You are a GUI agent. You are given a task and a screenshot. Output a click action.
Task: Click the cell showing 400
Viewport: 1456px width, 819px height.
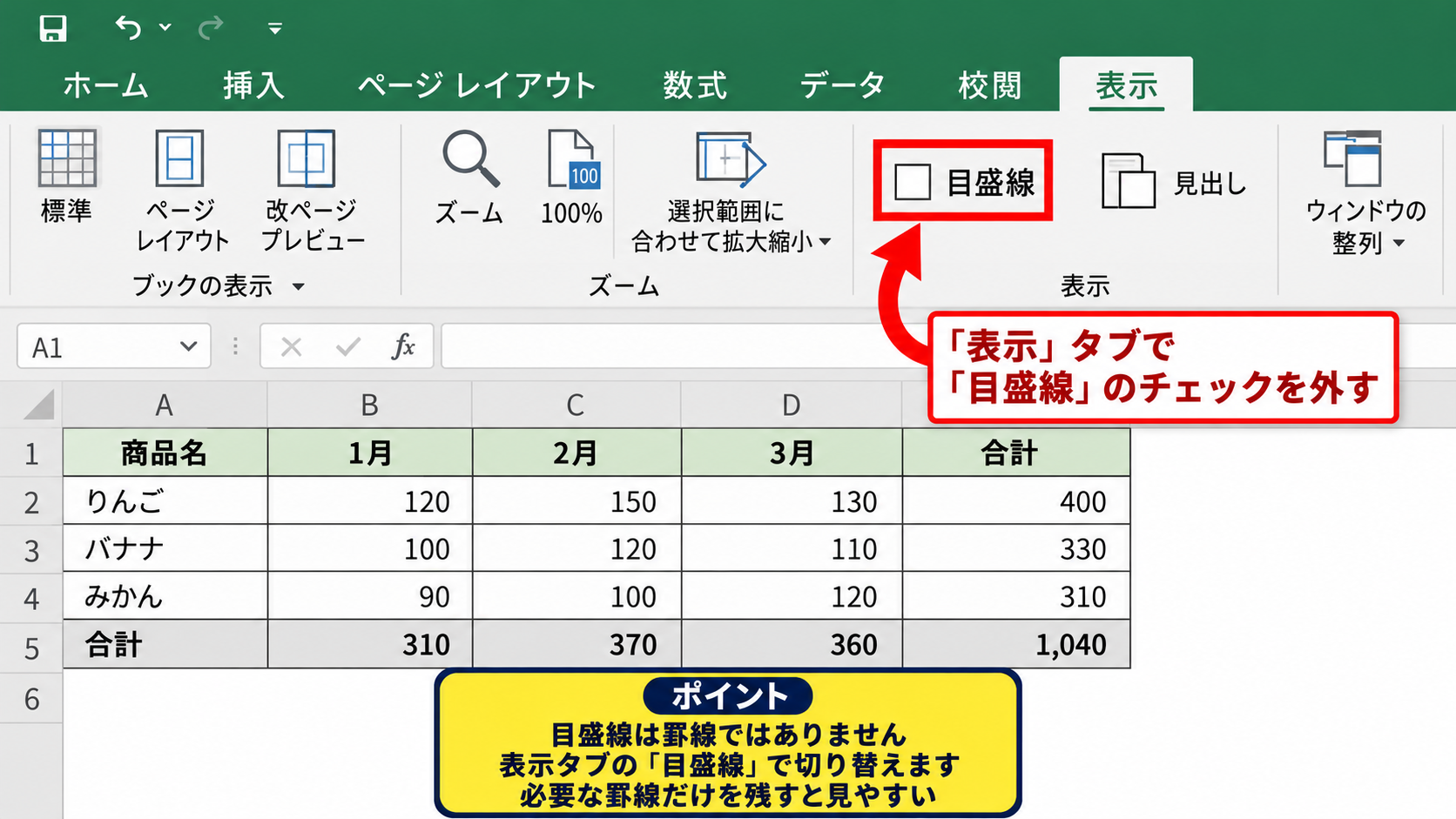(1016, 500)
